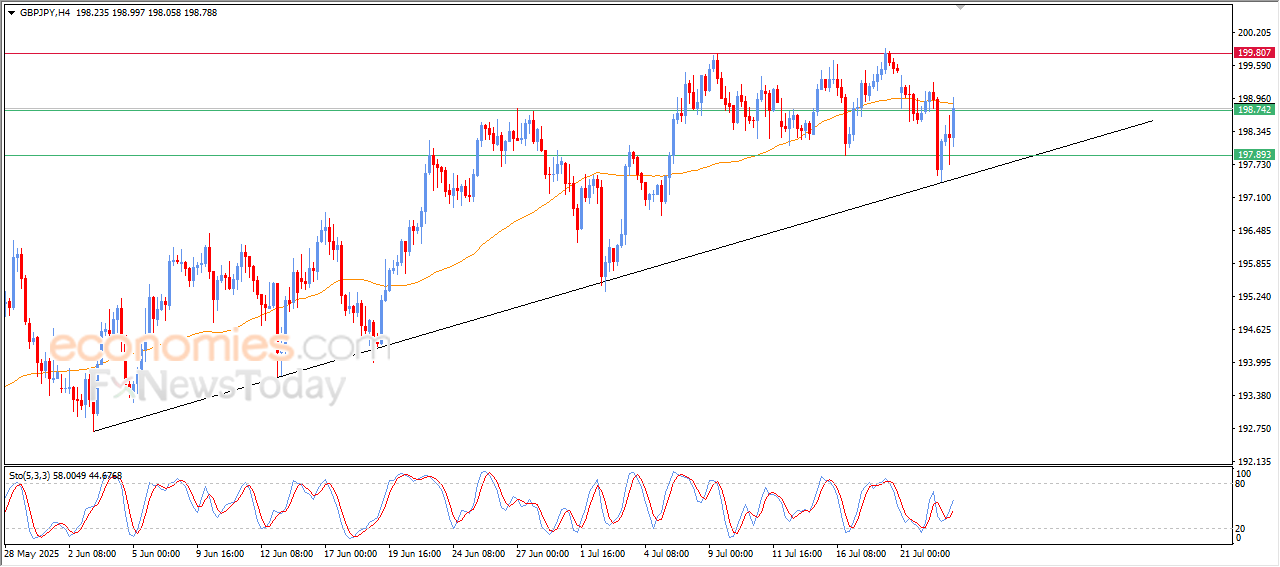
Task: Click the chart shift triangle marker at top
Action: click(x=961, y=7)
